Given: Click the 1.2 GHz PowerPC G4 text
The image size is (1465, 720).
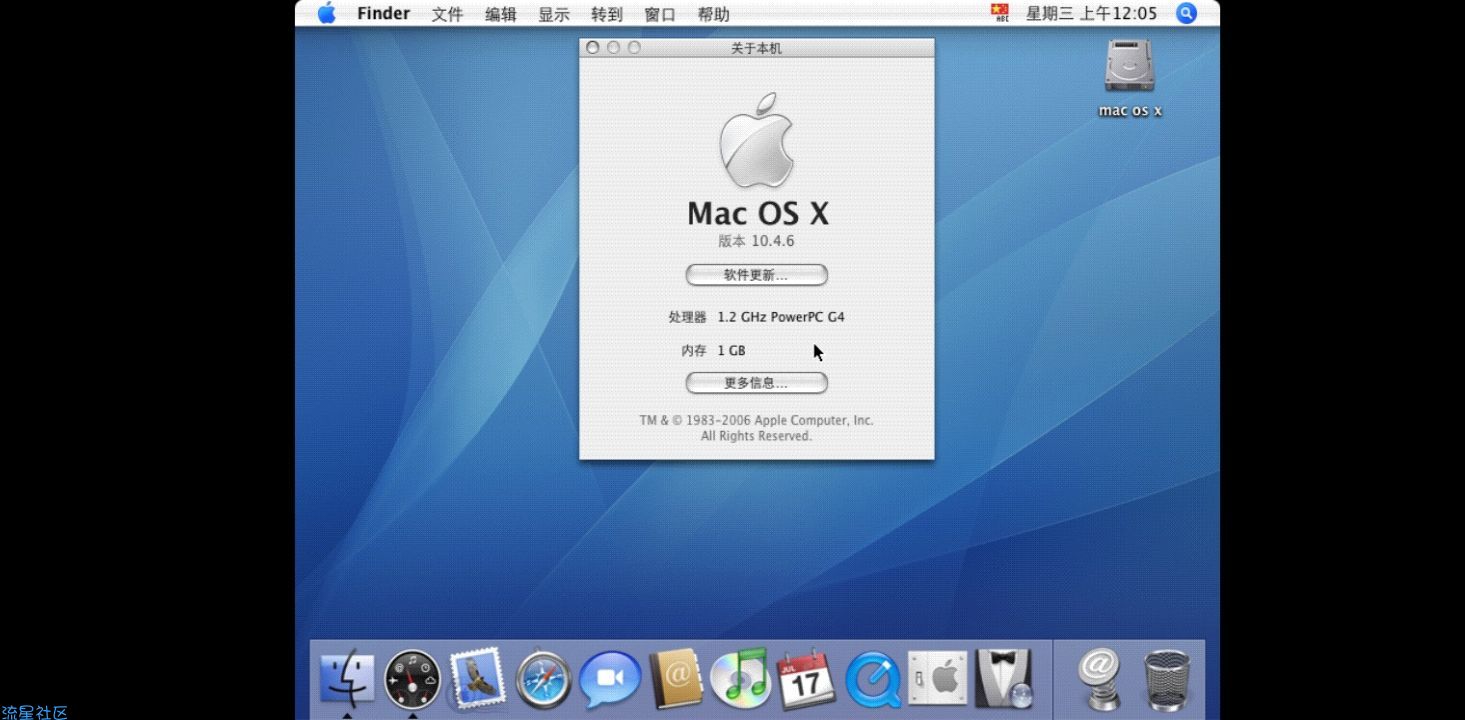Looking at the screenshot, I should click(x=781, y=317).
